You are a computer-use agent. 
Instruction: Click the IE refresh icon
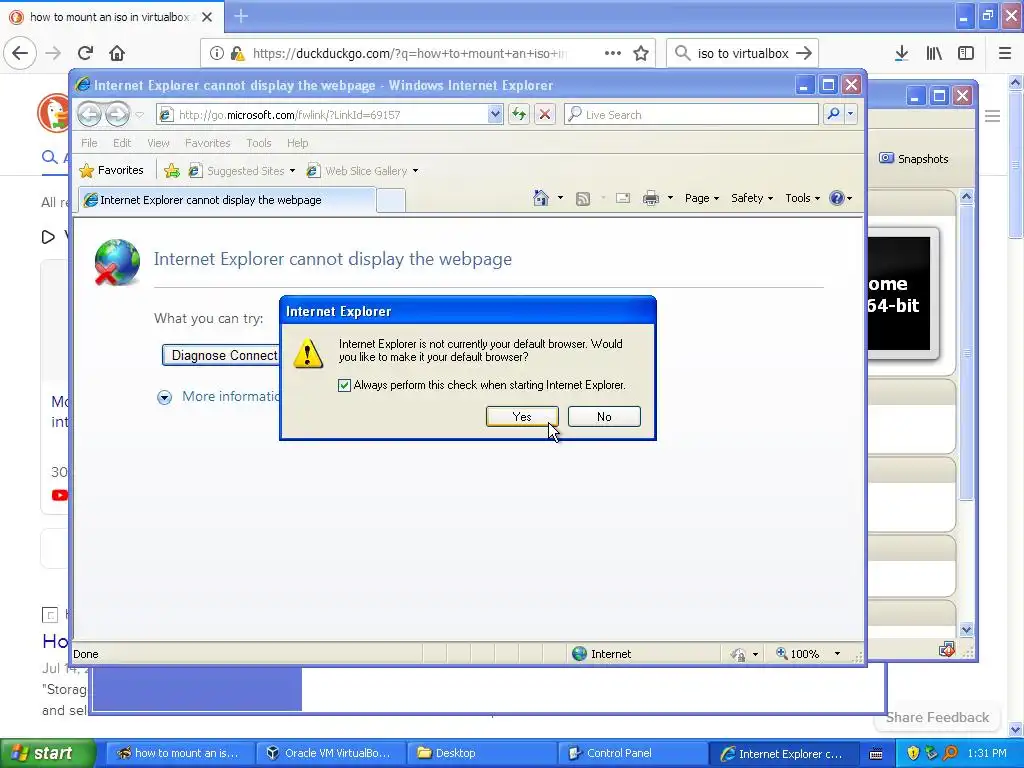coord(519,115)
